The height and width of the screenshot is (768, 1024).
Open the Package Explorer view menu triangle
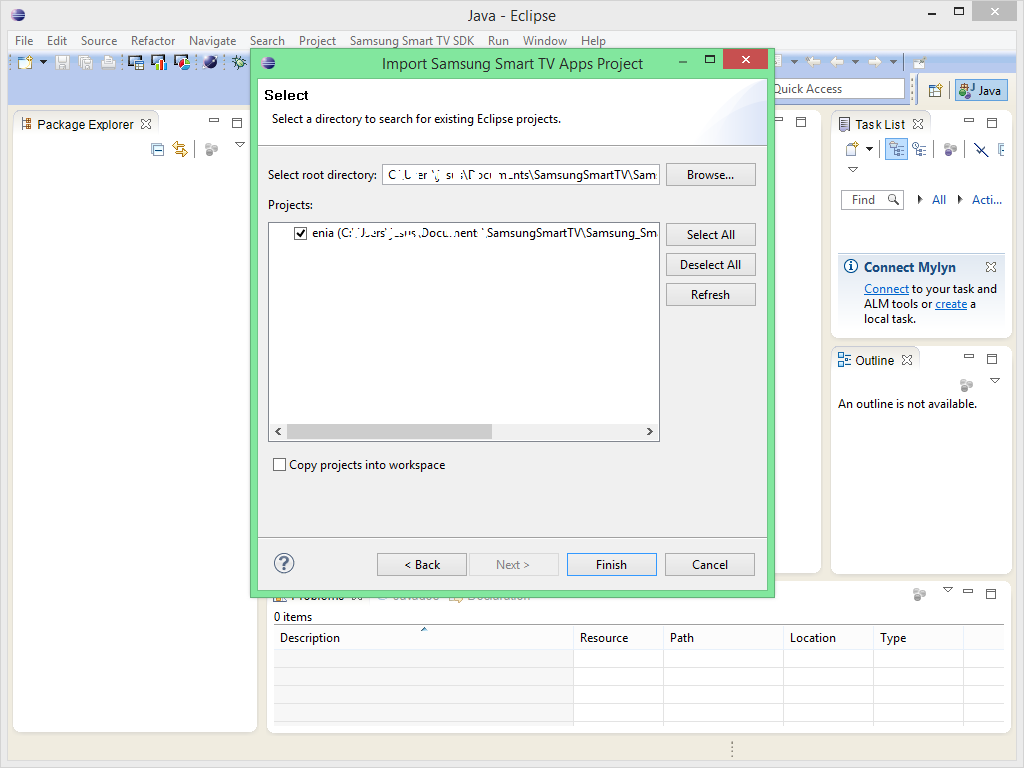point(240,145)
